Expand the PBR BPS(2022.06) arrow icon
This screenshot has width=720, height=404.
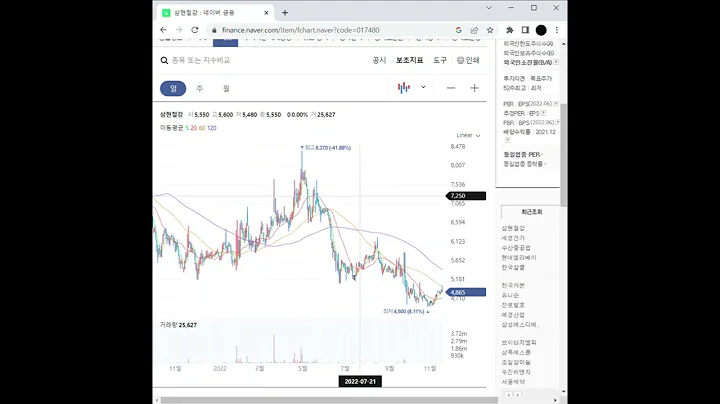point(557,123)
